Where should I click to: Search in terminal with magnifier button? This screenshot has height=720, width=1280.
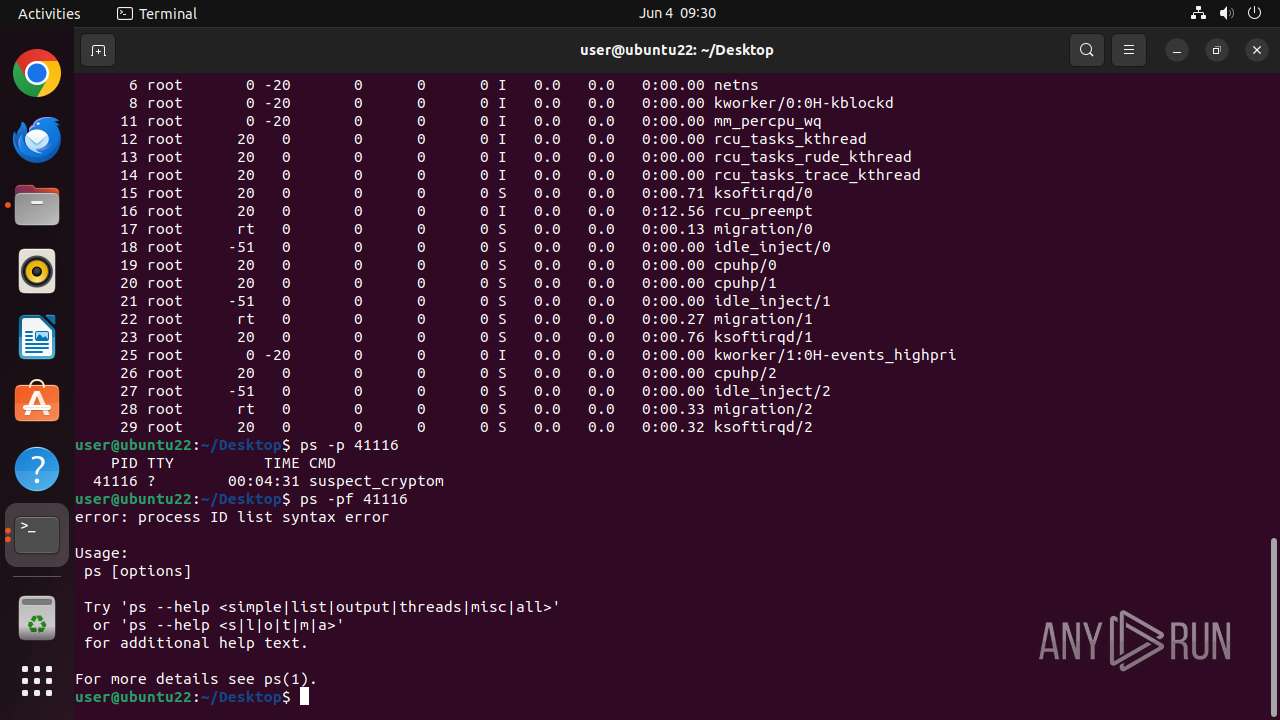tap(1087, 50)
